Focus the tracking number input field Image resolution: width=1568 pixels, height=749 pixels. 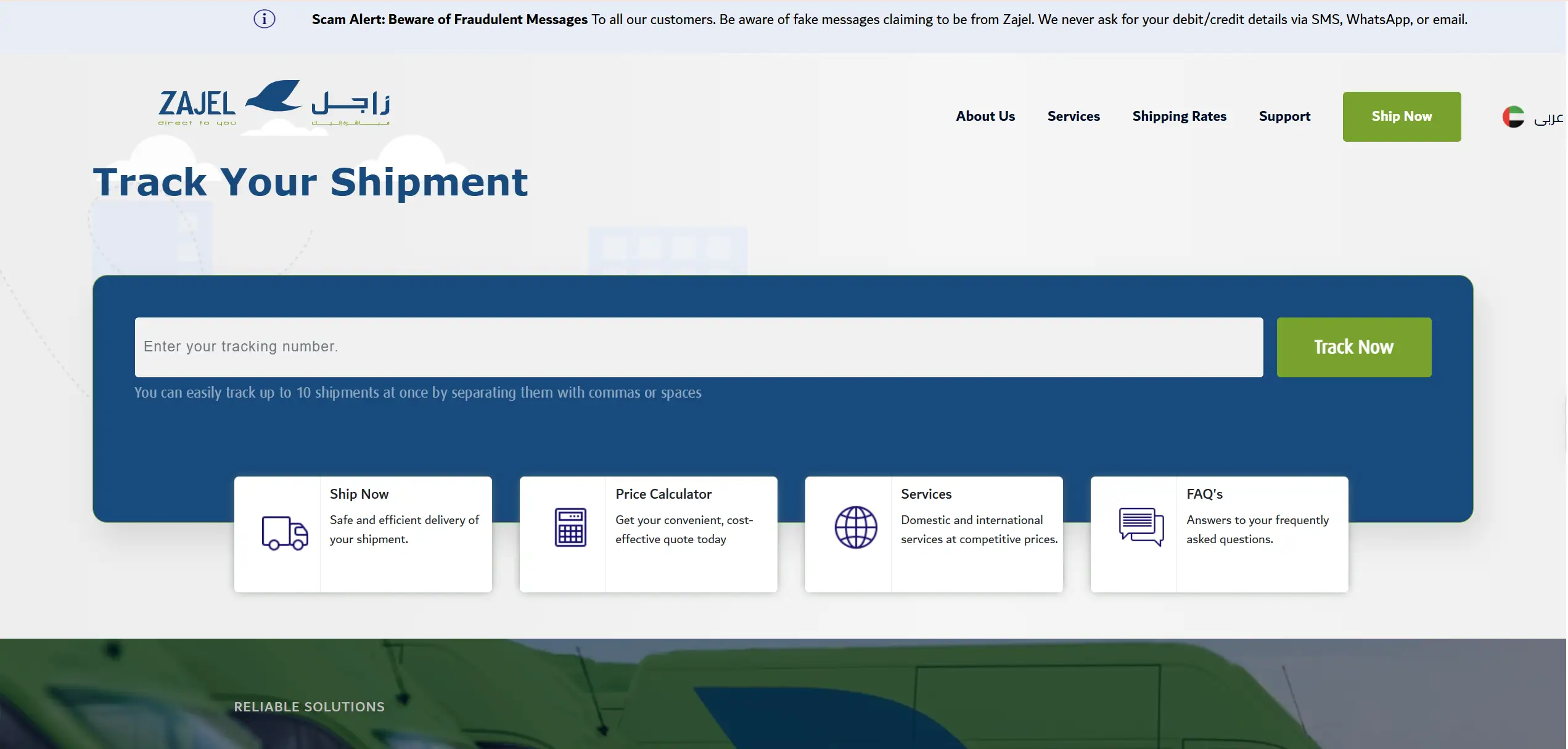point(699,347)
